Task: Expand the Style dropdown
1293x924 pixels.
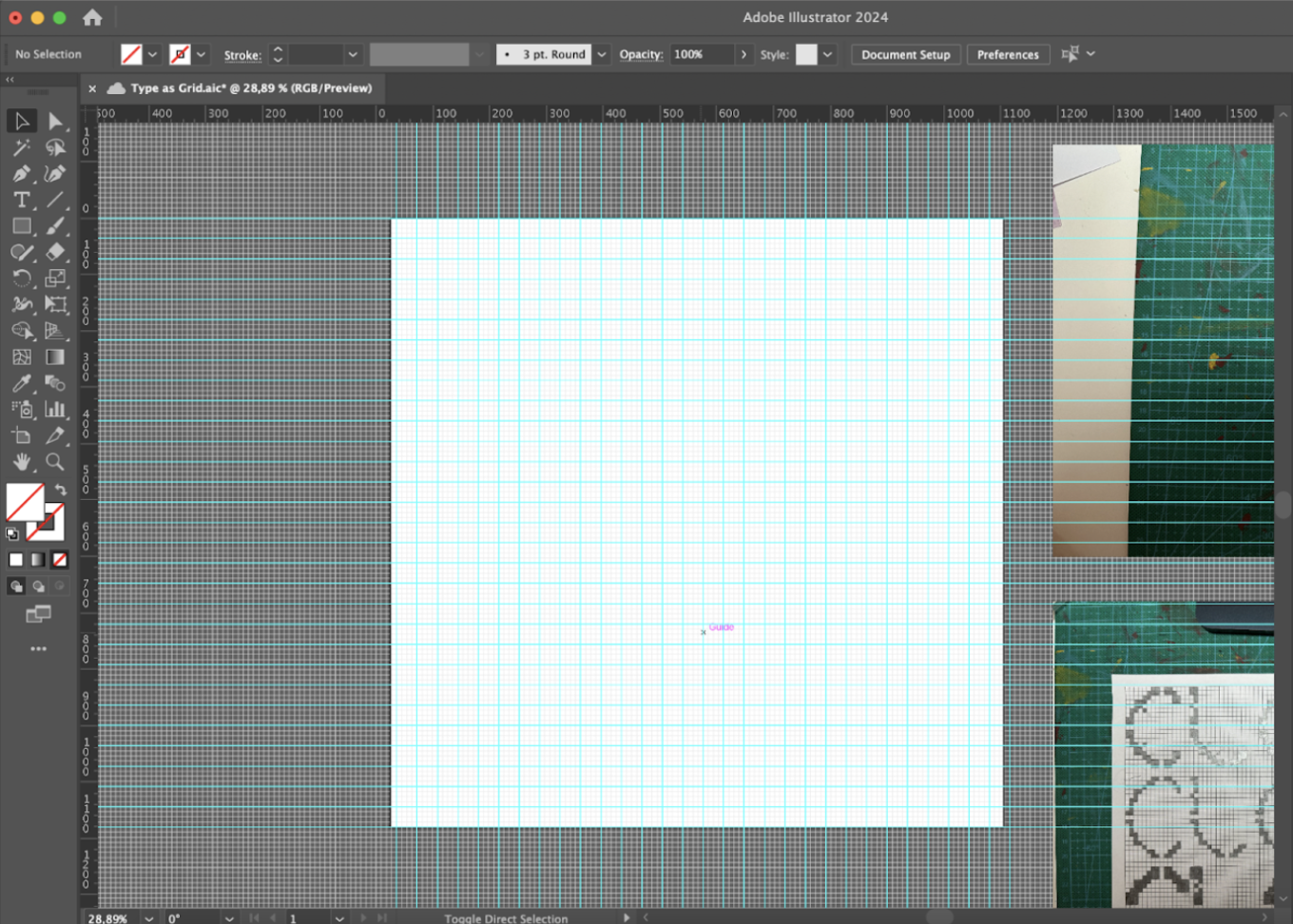Action: click(827, 54)
